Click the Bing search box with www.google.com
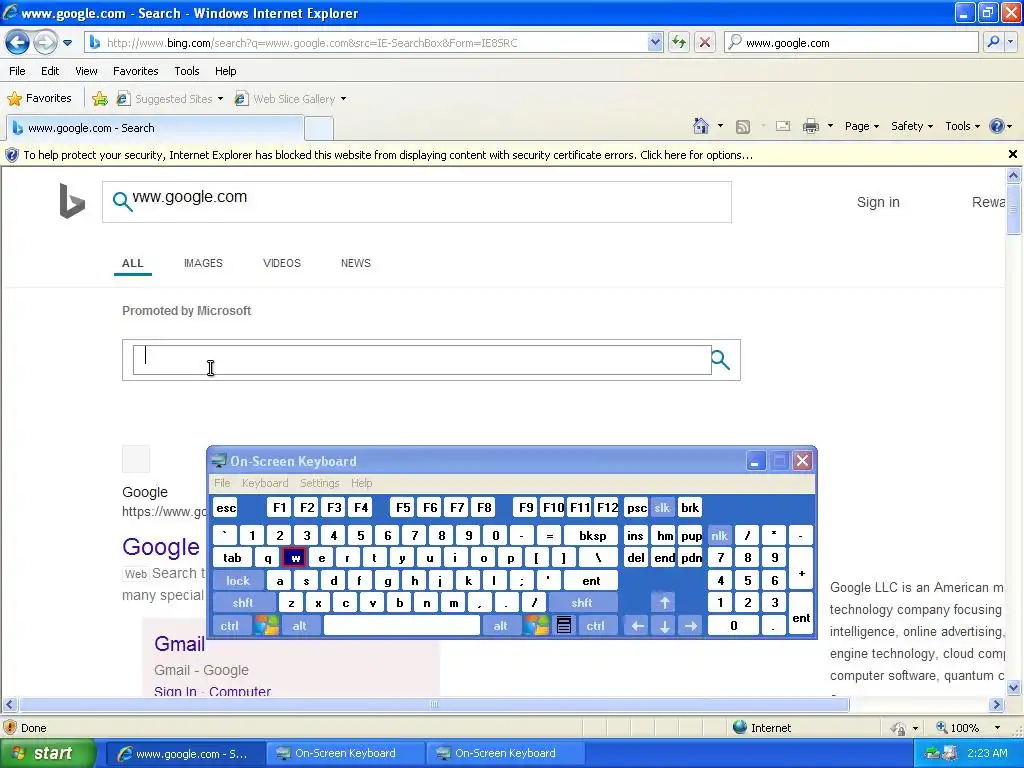 point(417,202)
